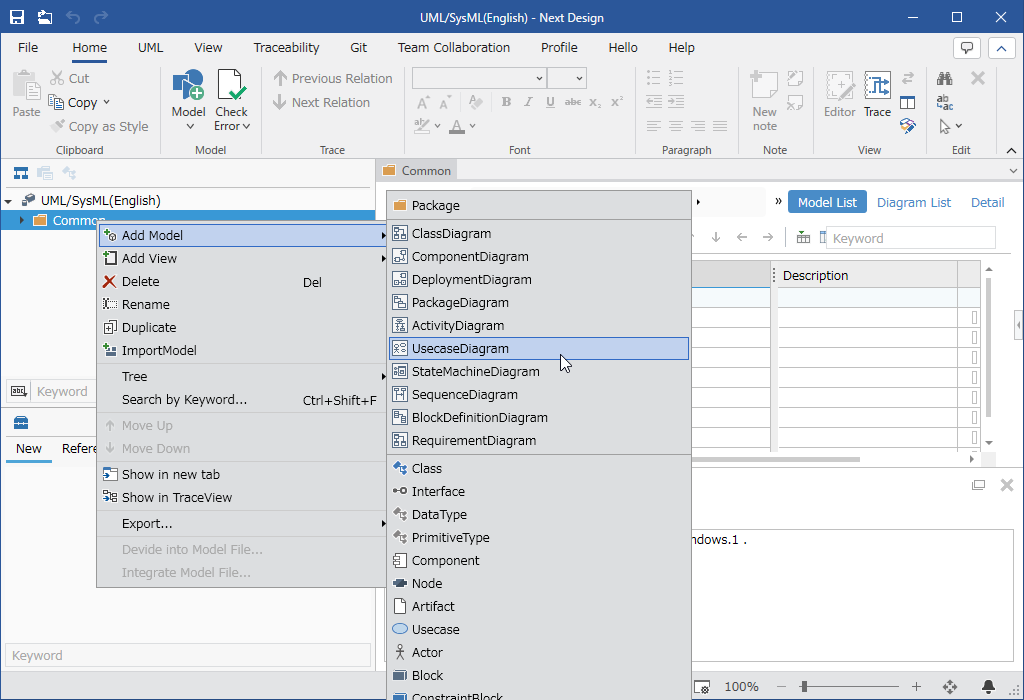Click the feedback speech bubble icon
1024x700 pixels.
tap(967, 48)
